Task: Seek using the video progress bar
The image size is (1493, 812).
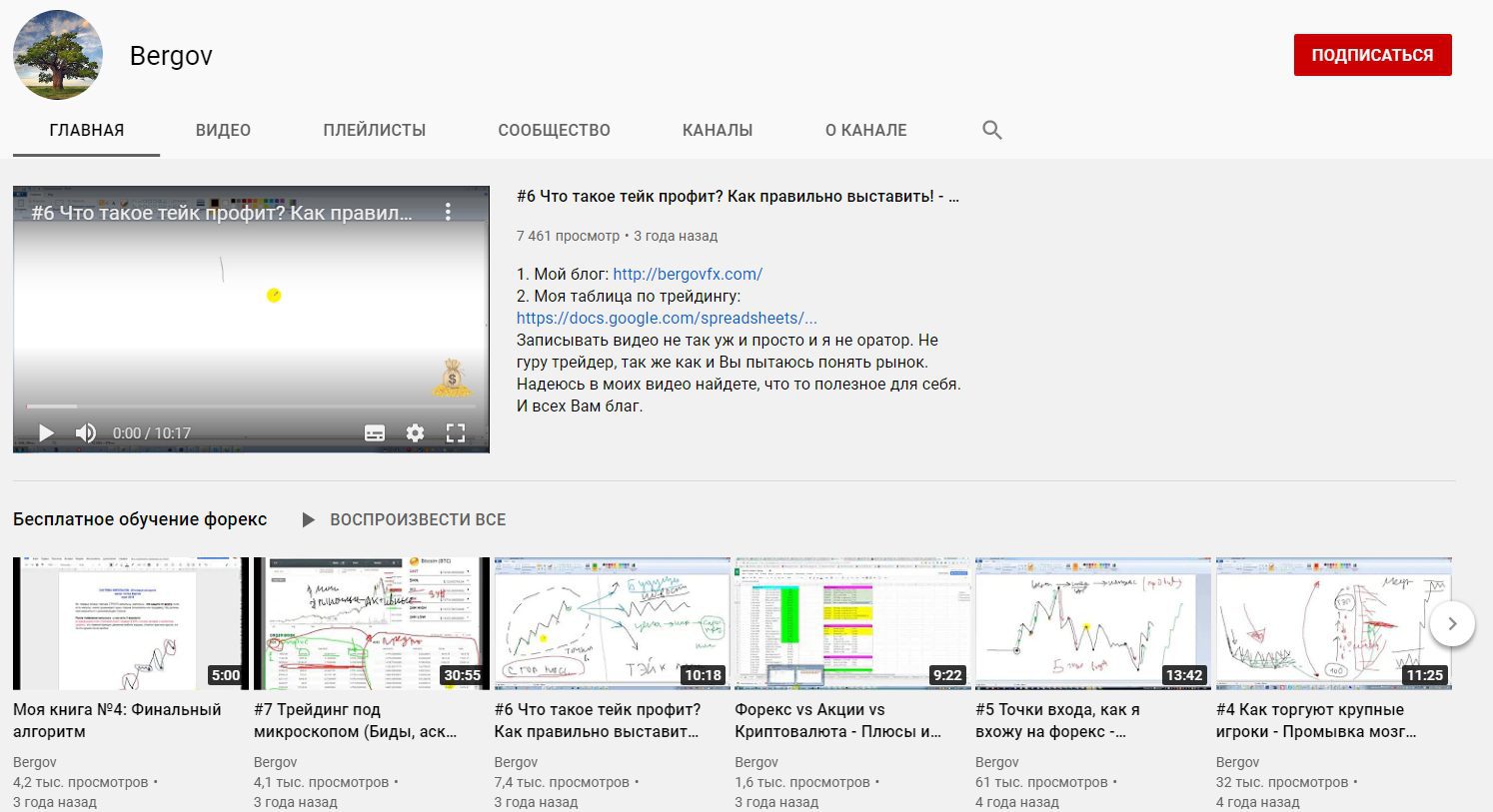Action: 250,406
